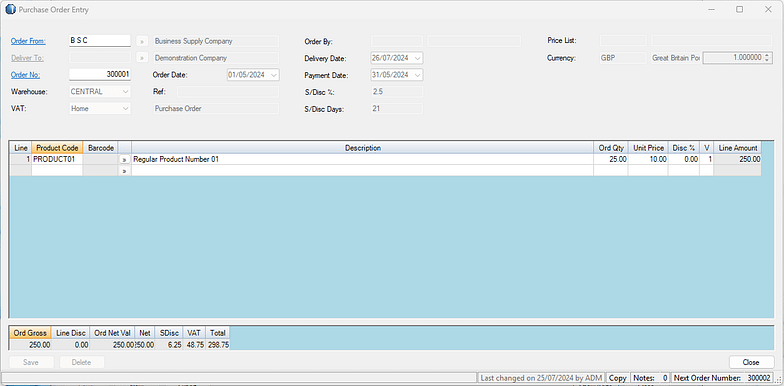Viewport: 784px width, 386px height.
Task: Click the 48.75 VAT value
Action: click(194, 344)
